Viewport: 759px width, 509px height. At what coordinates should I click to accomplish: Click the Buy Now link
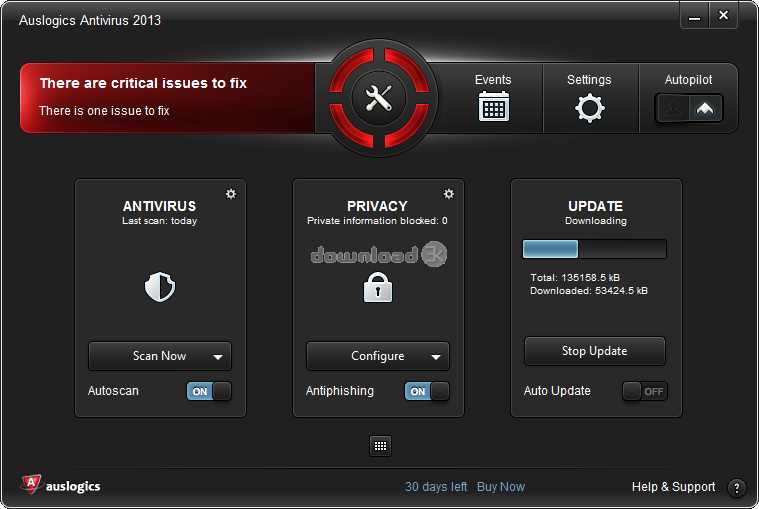[501, 487]
